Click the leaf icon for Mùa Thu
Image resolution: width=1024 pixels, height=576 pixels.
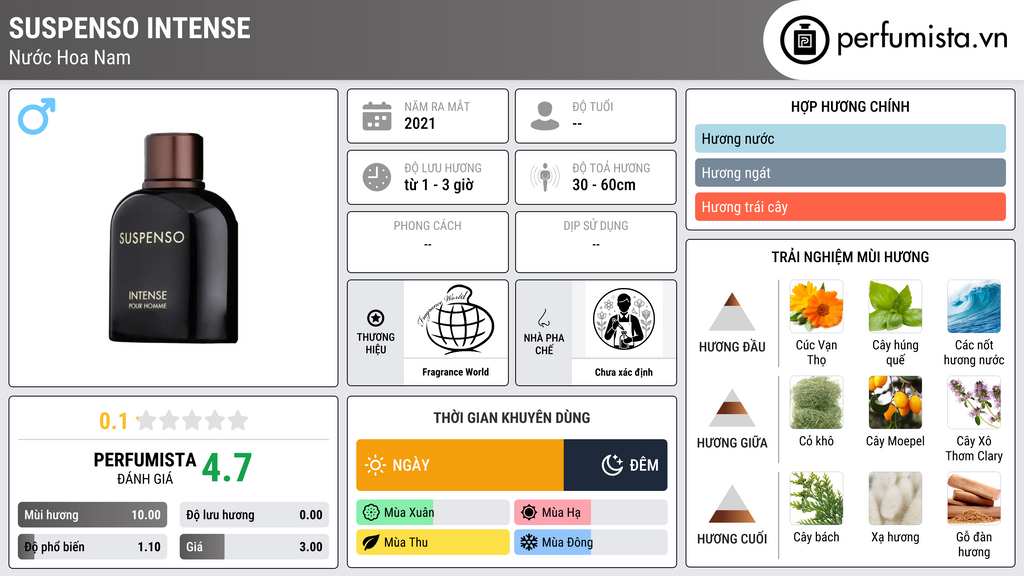371,542
